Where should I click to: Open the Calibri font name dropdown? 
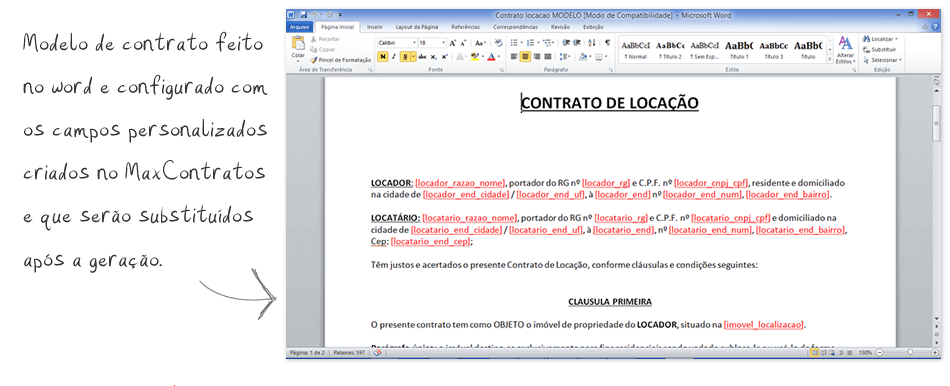click(397, 43)
